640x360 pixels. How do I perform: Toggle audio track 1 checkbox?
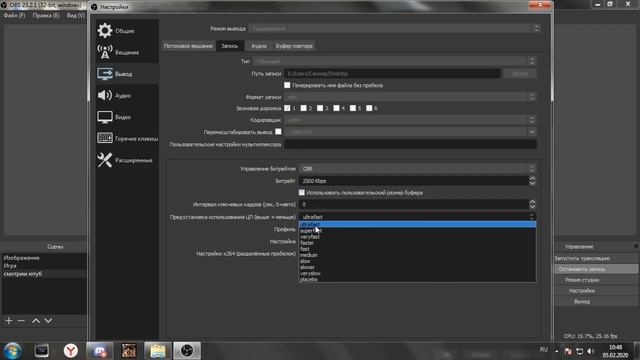287,108
